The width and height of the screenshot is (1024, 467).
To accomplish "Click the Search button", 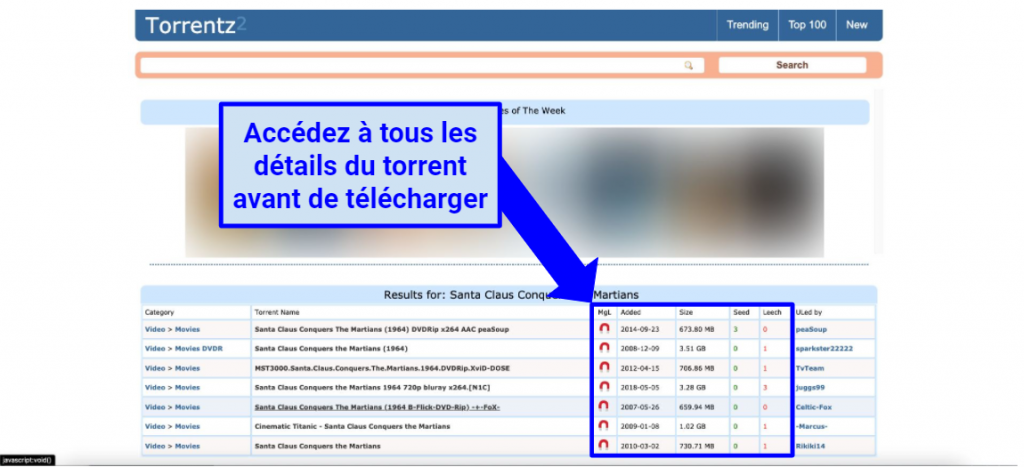I will pyautogui.click(x=792, y=65).
